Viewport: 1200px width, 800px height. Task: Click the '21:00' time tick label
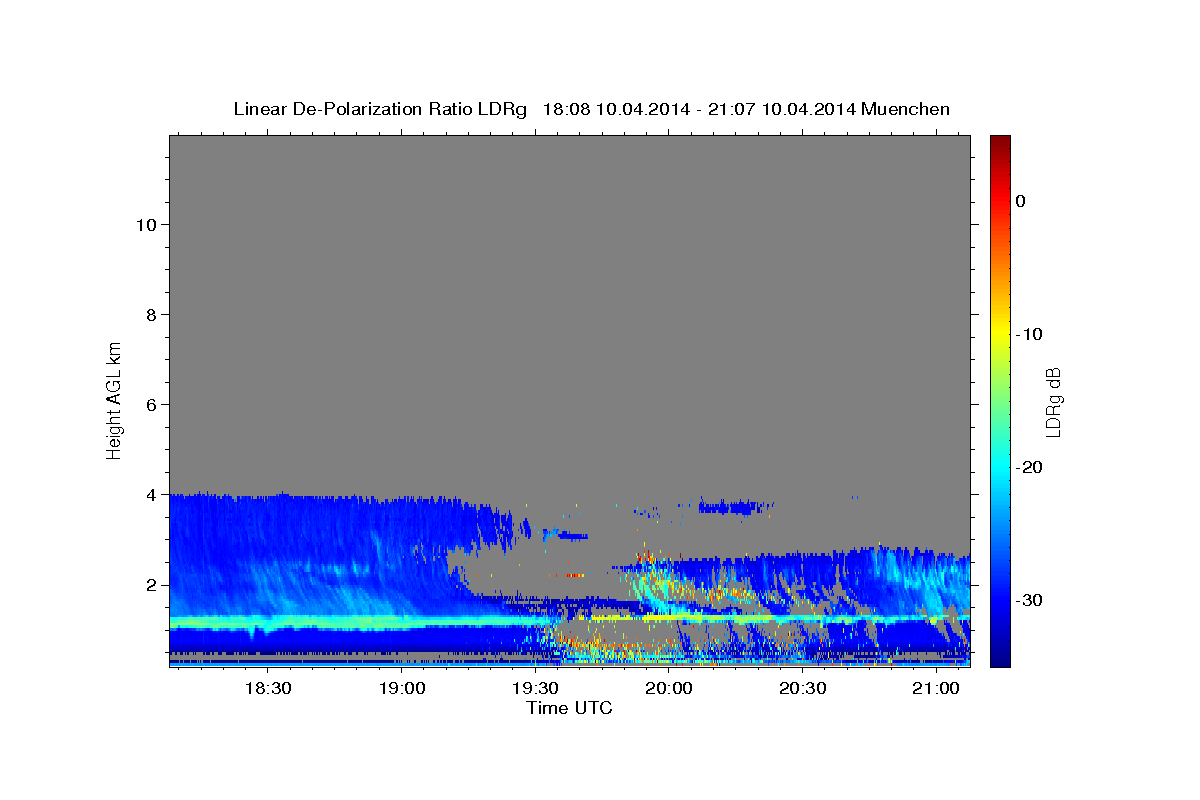click(x=936, y=688)
